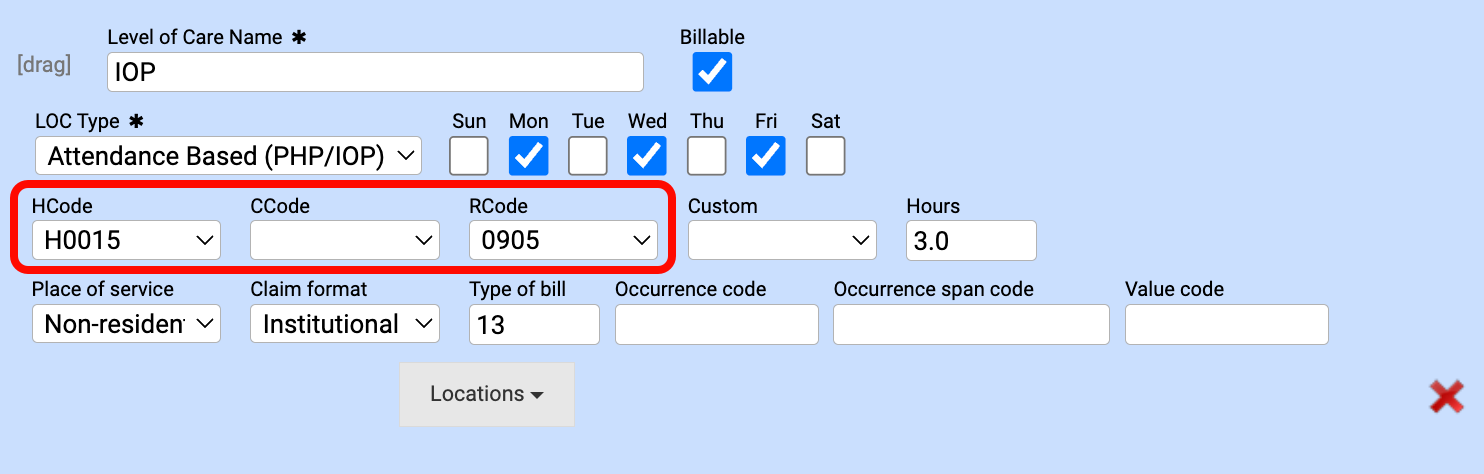The width and height of the screenshot is (1484, 474).
Task: Click the Locations dropdown button
Action: click(x=487, y=394)
